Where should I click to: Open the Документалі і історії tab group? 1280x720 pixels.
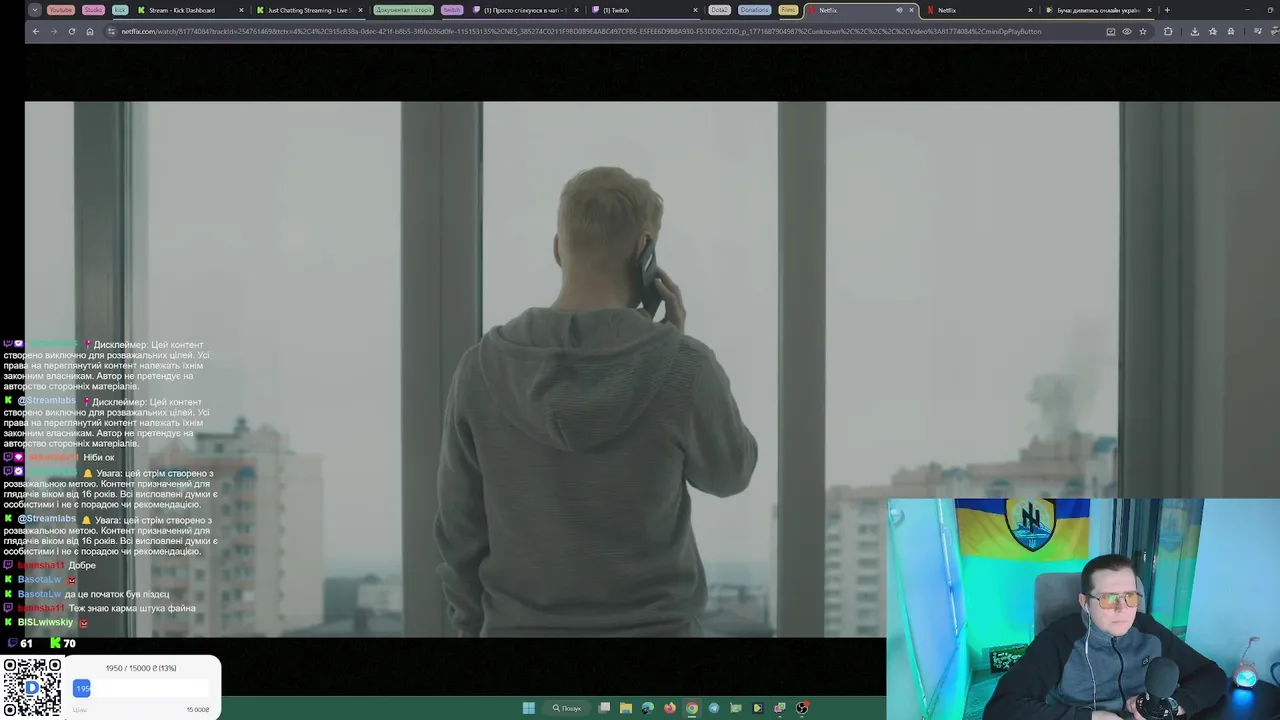(x=403, y=10)
